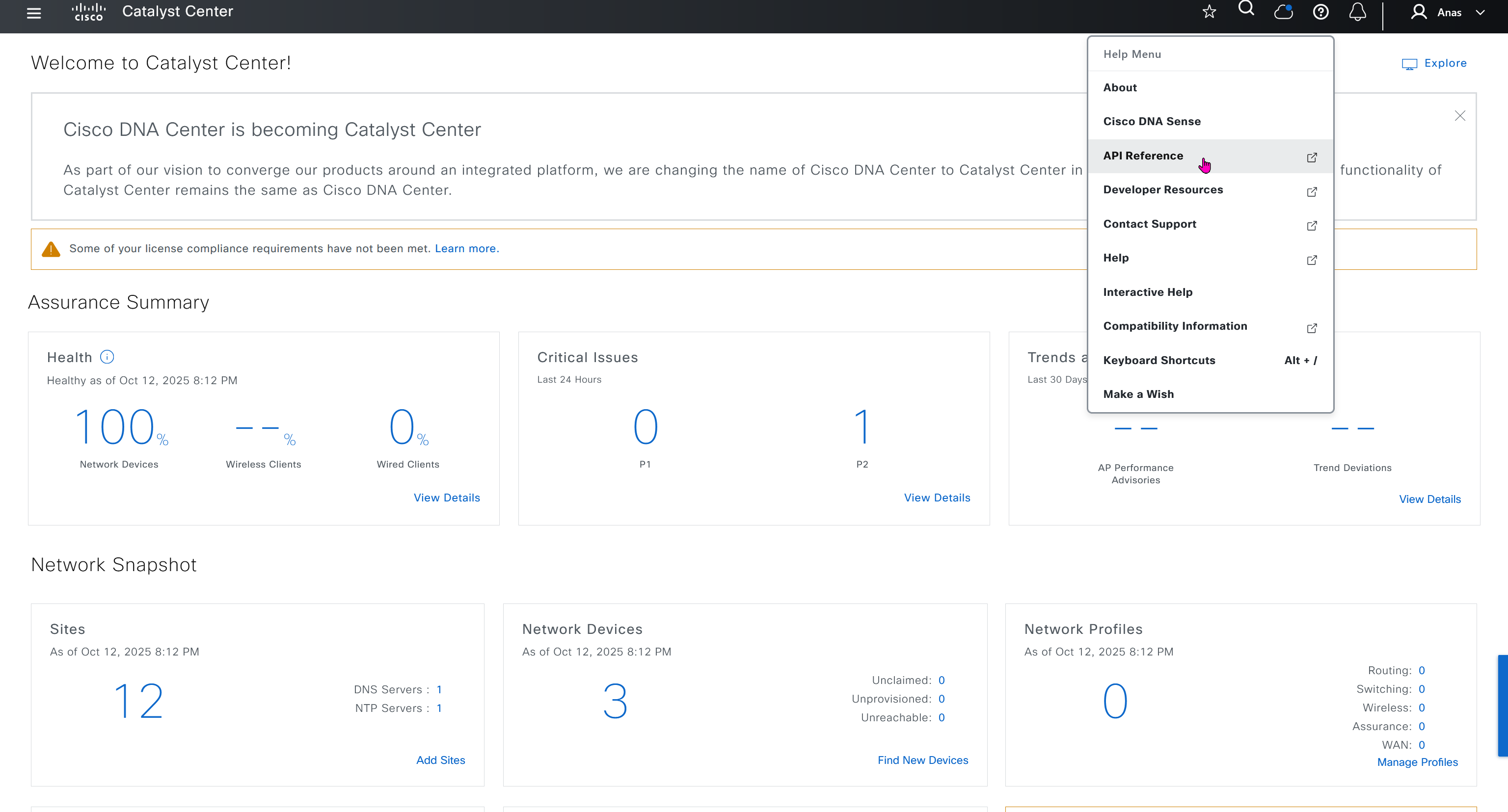This screenshot has height=812, width=1508.
Task: Choose Cisco DNA Sense menu item
Action: pyautogui.click(x=1152, y=121)
